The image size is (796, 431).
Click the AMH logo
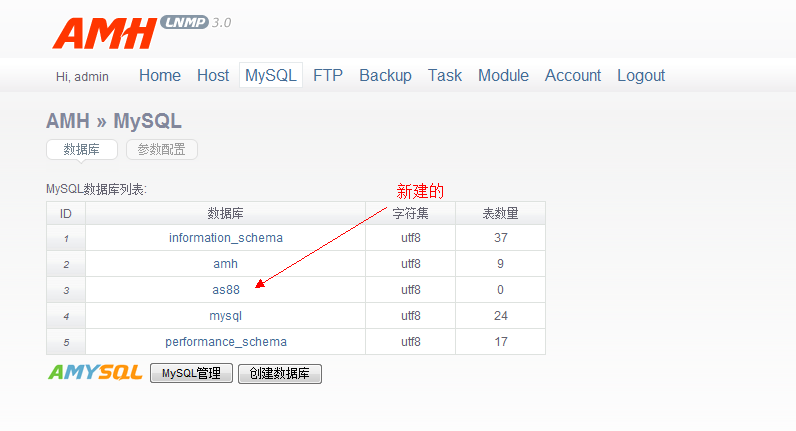[x=105, y=33]
